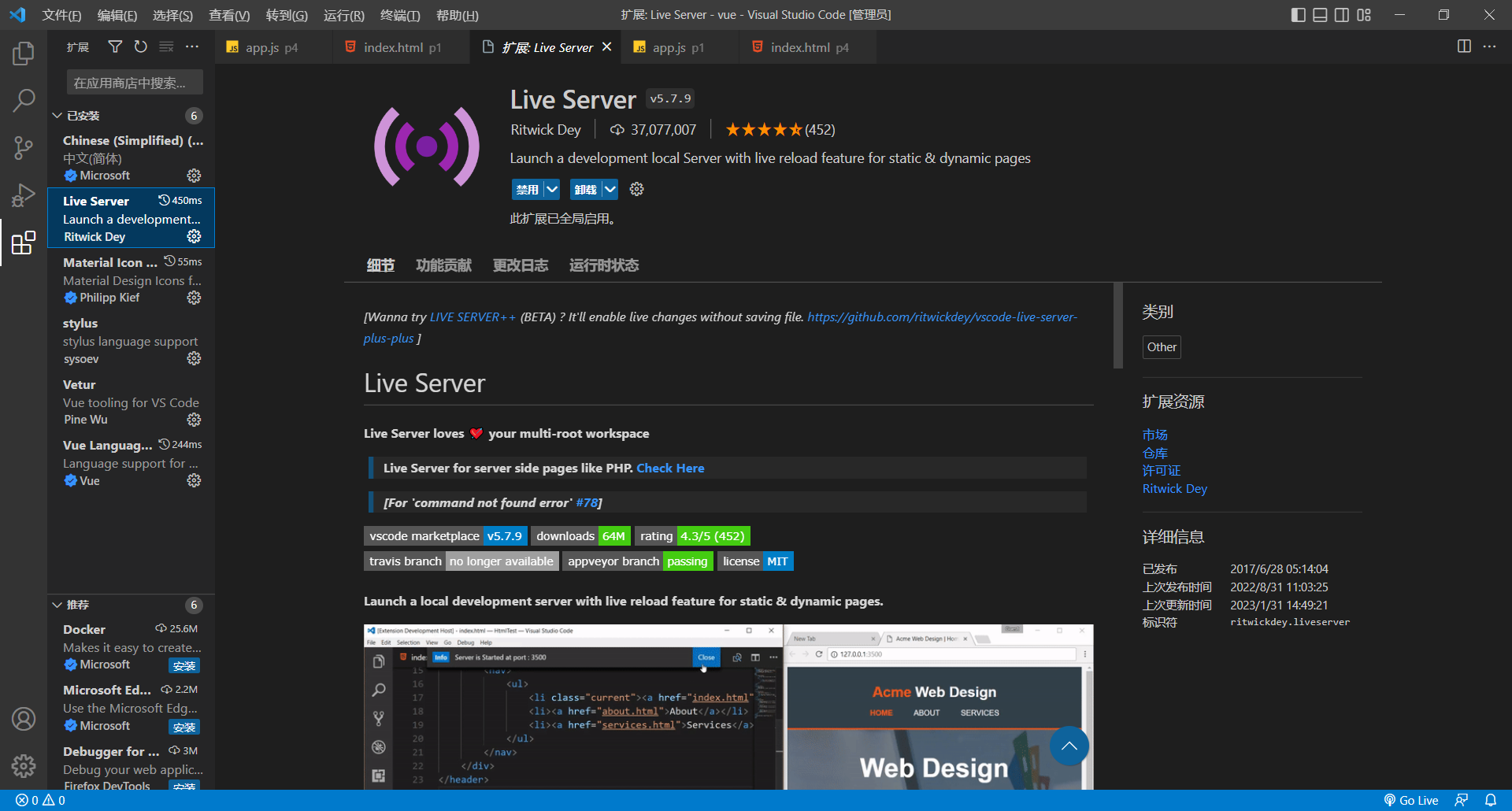The height and width of the screenshot is (811, 1512).
Task: Open extensions panel more actions menu
Action: (192, 47)
